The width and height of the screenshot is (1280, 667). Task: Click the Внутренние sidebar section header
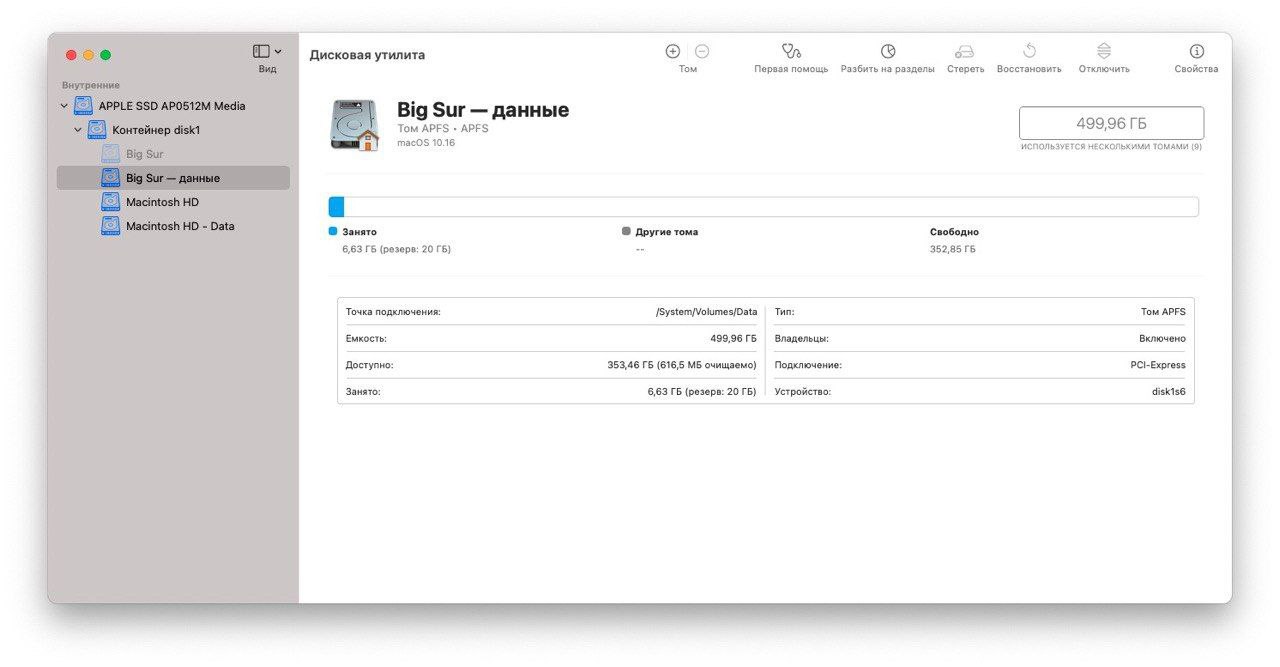click(91, 85)
